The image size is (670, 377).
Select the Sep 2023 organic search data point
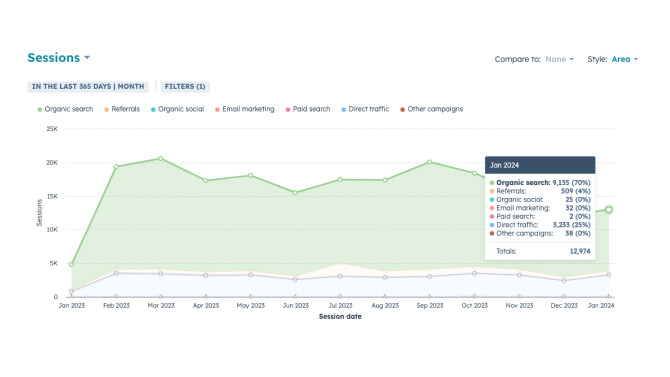[x=429, y=162]
